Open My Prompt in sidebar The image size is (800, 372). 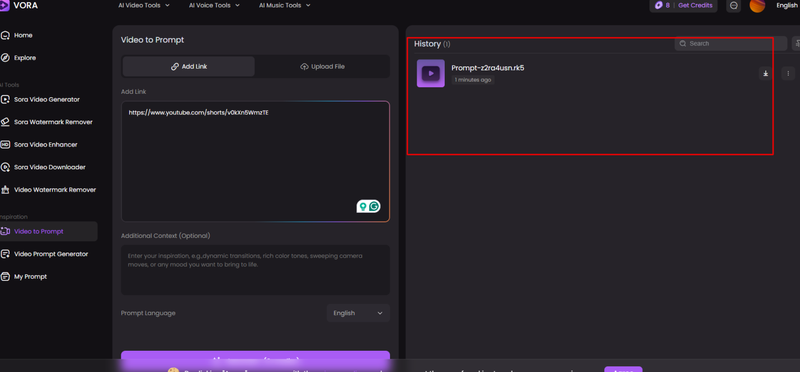tap(30, 277)
